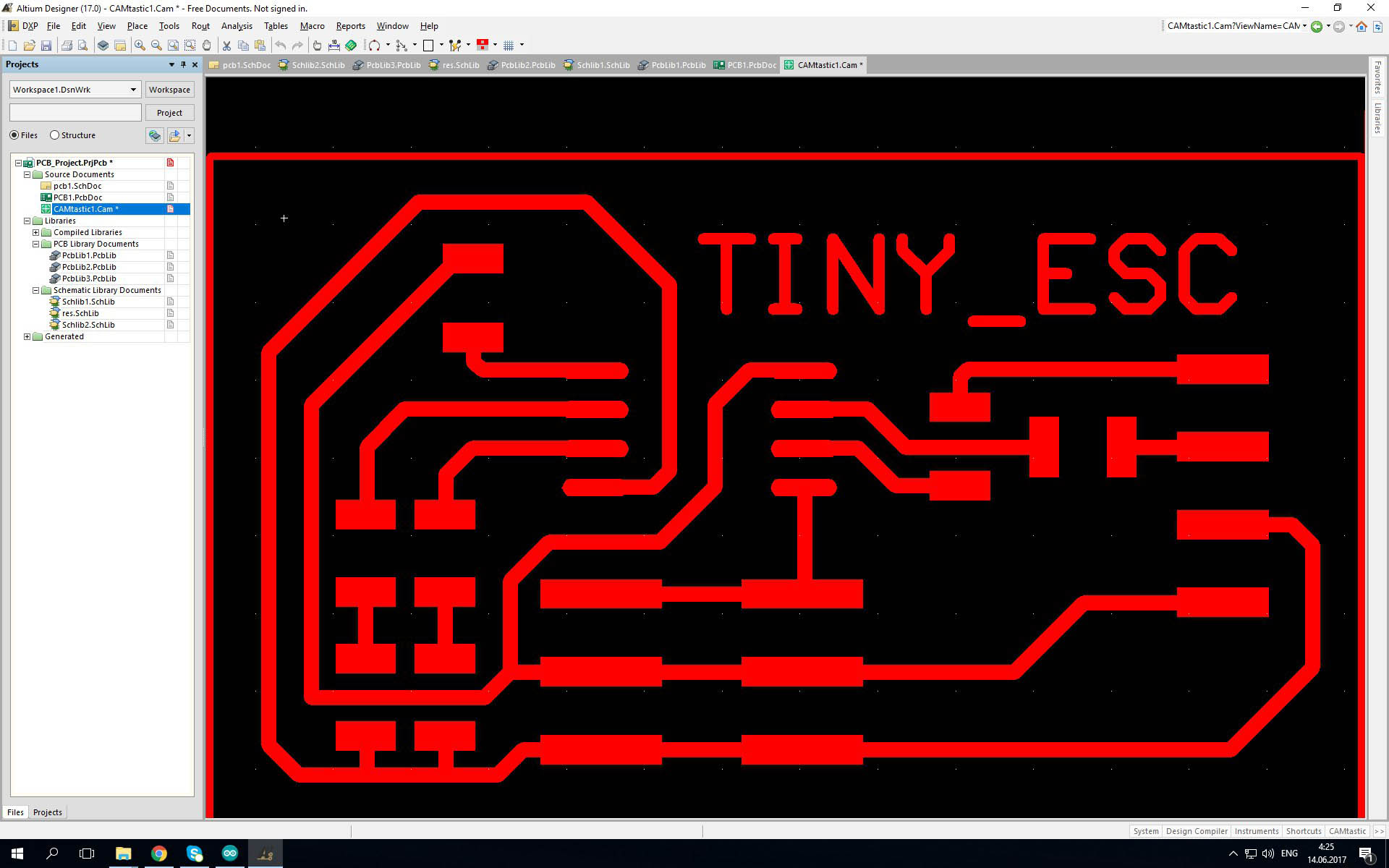
Task: Click the scissors cut icon
Action: pyautogui.click(x=226, y=46)
